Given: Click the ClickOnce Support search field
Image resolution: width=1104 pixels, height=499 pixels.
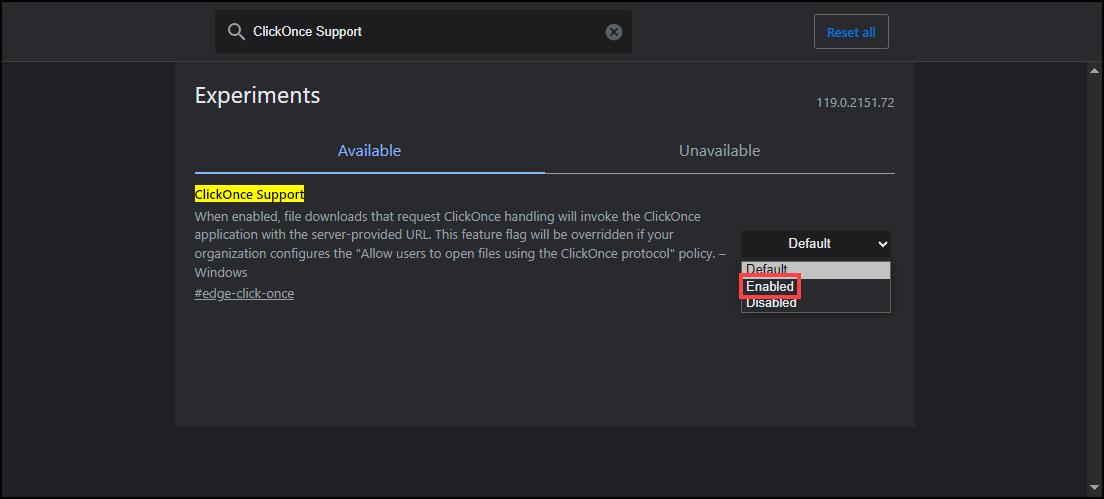Looking at the screenshot, I should [423, 32].
